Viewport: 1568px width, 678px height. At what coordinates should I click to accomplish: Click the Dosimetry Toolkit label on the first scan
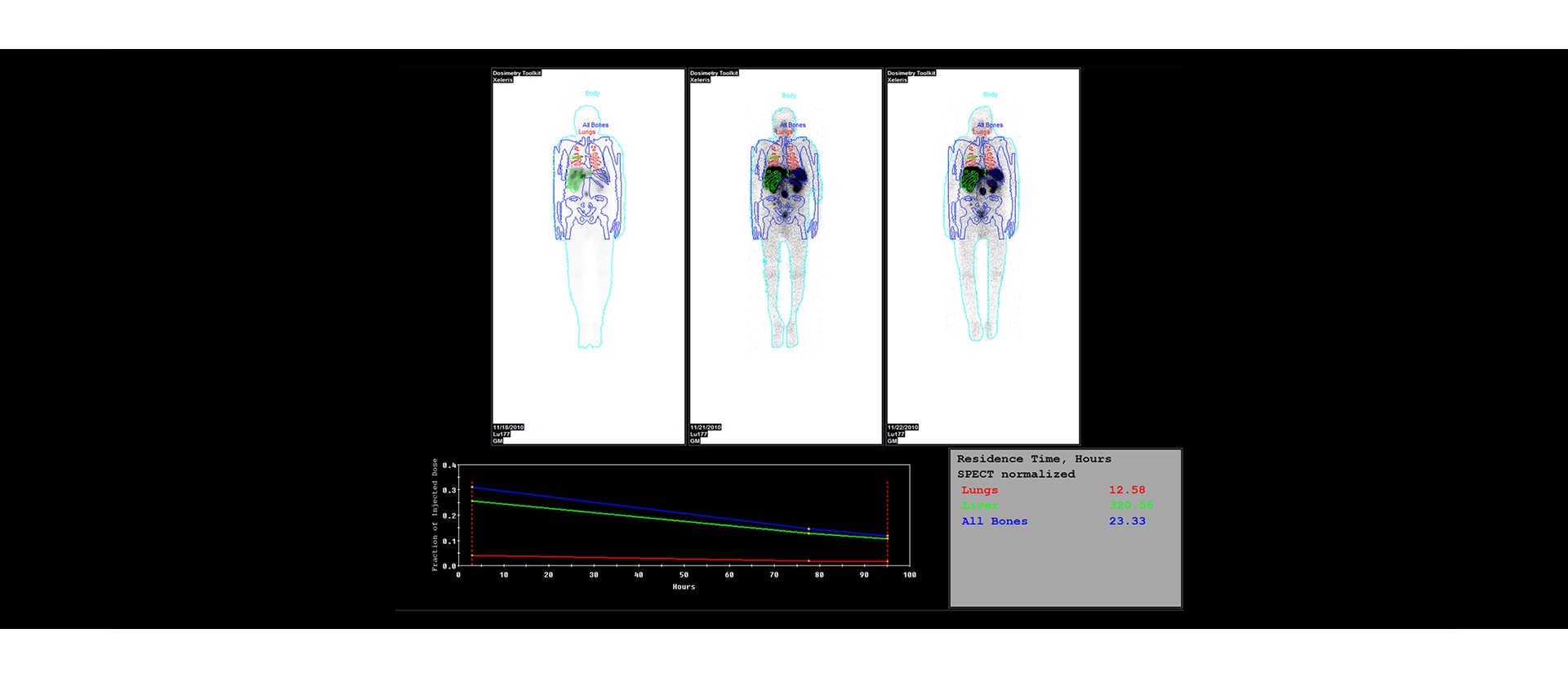[x=517, y=73]
